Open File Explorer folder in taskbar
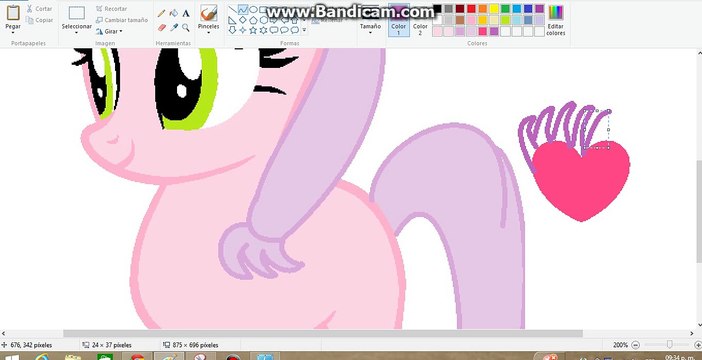The width and height of the screenshot is (702, 360). (x=73, y=357)
